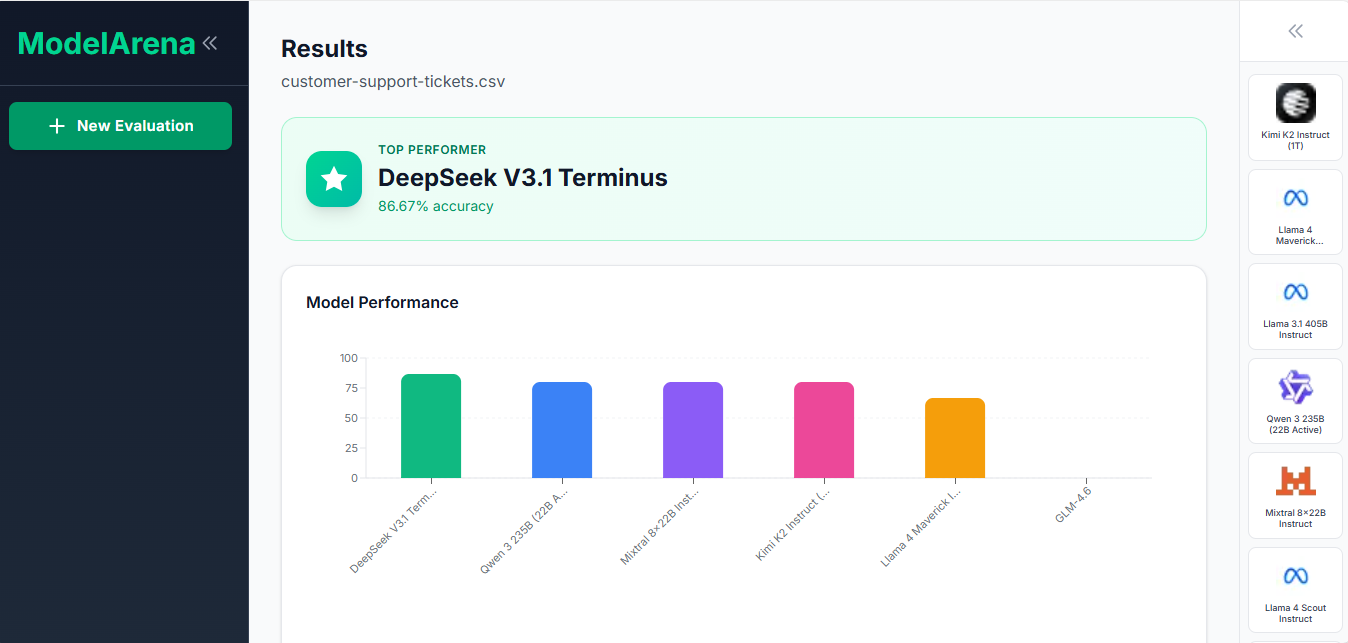Click the Meta logo on Llama 4 Maverick
This screenshot has height=643, width=1348.
(1295, 198)
